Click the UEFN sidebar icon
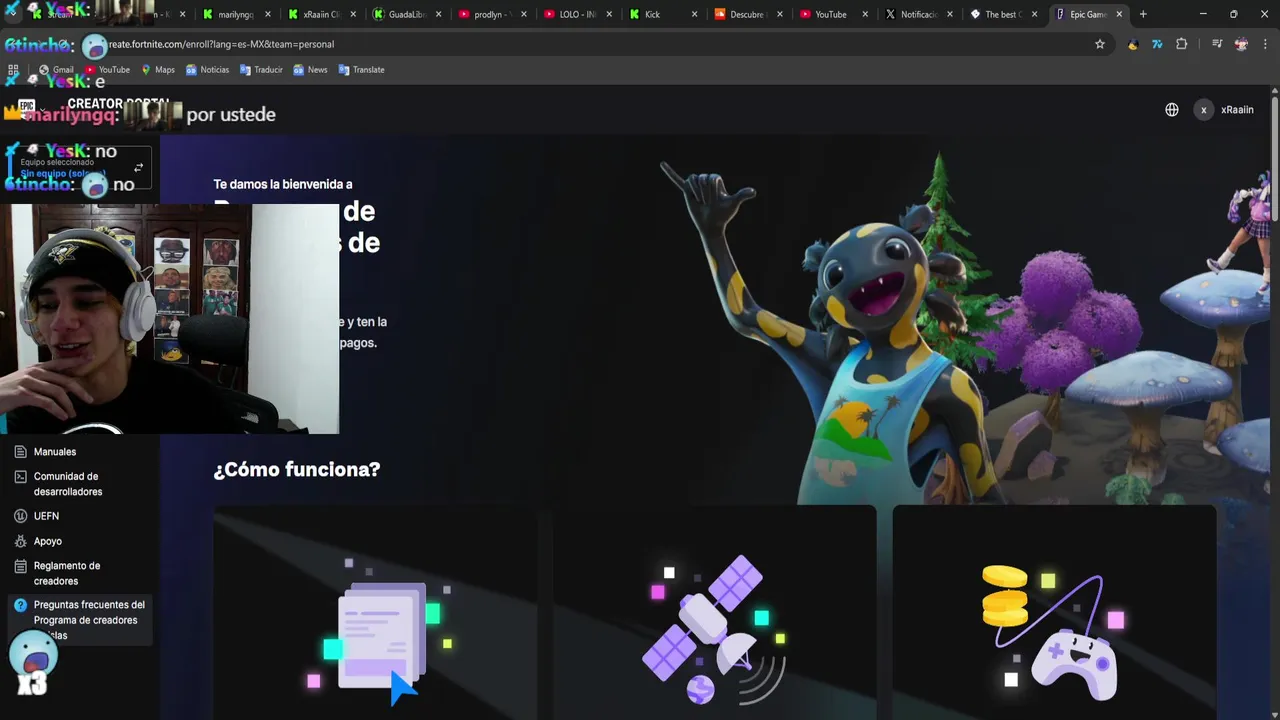This screenshot has height=720, width=1280. tap(20, 516)
